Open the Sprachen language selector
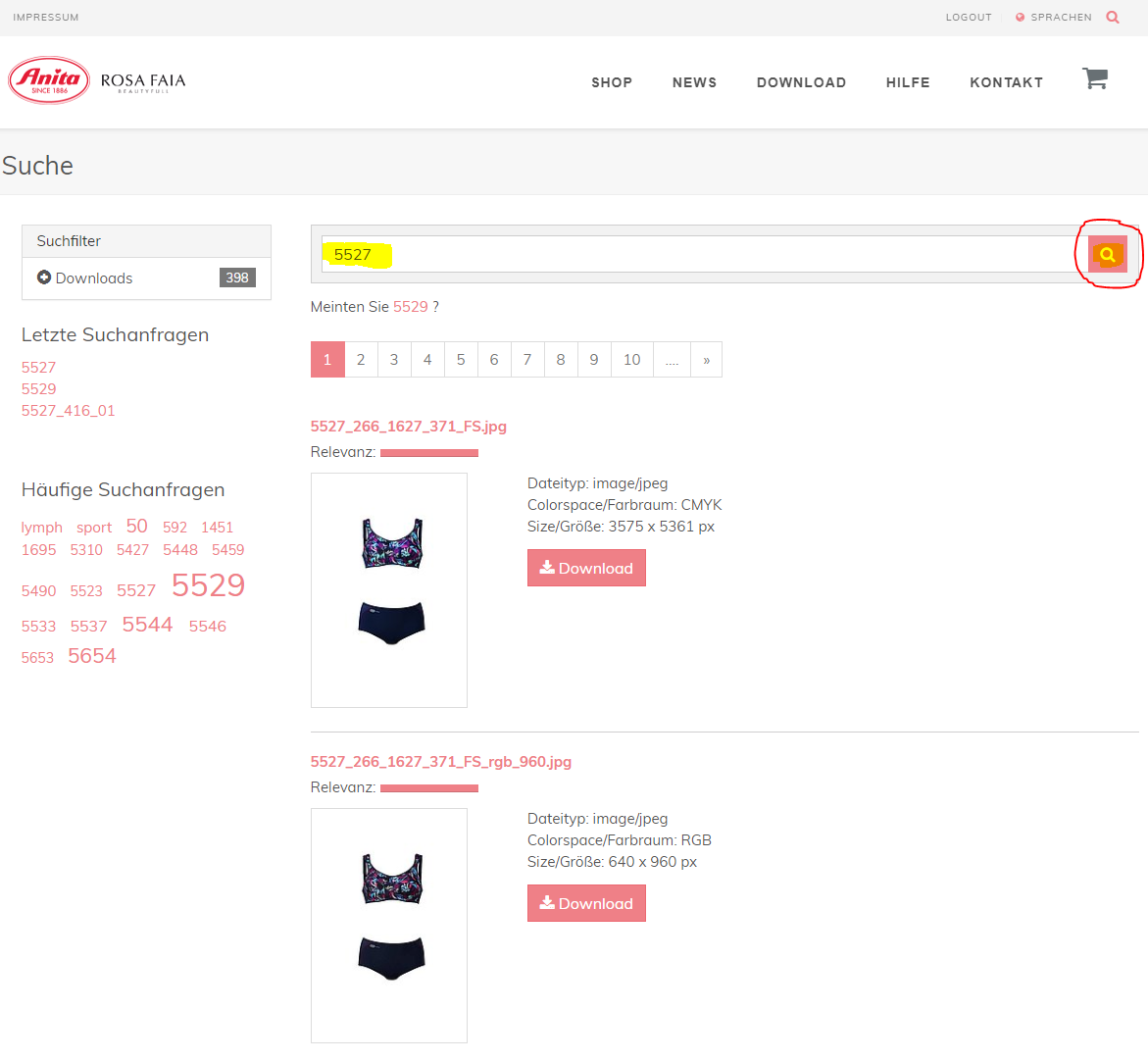The image size is (1148, 1061). tap(1054, 18)
